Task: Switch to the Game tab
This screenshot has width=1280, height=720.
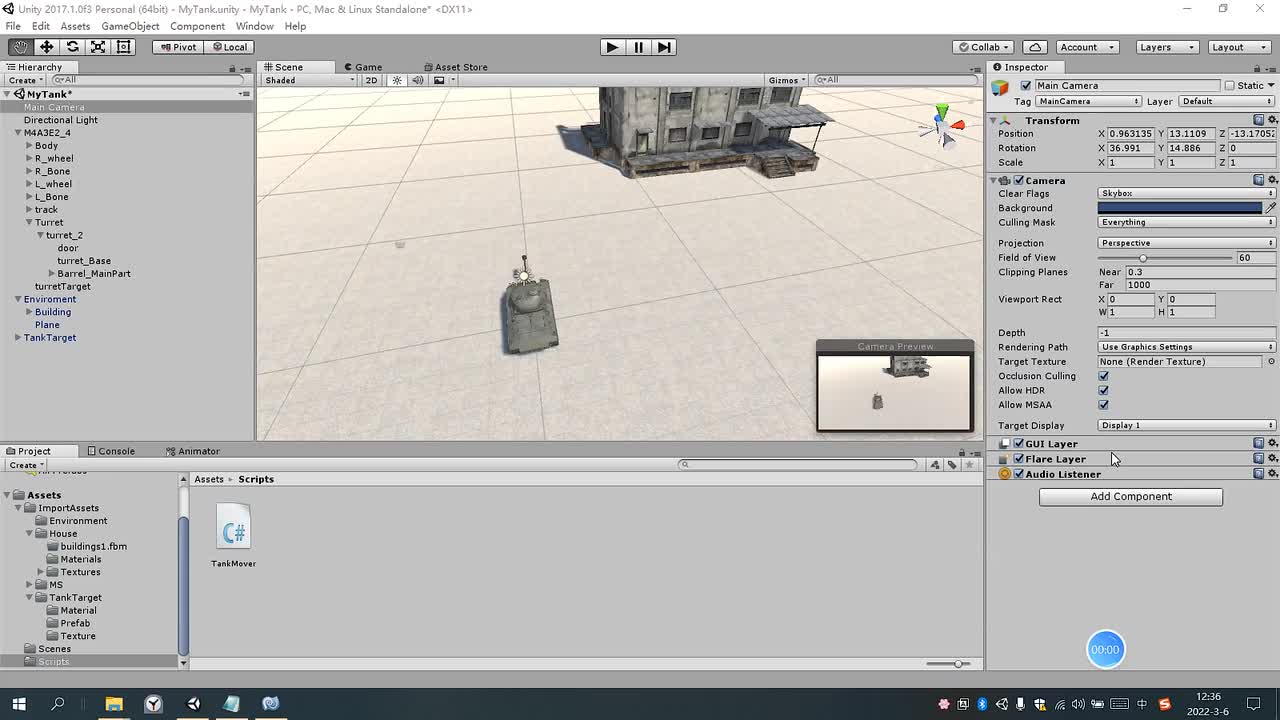Action: click(x=363, y=67)
